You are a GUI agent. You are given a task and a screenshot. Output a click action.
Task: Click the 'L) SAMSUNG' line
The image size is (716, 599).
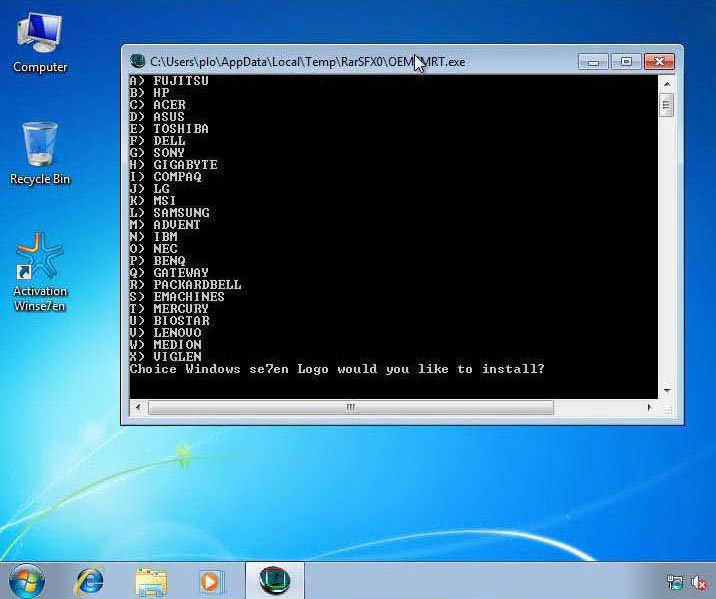169,213
